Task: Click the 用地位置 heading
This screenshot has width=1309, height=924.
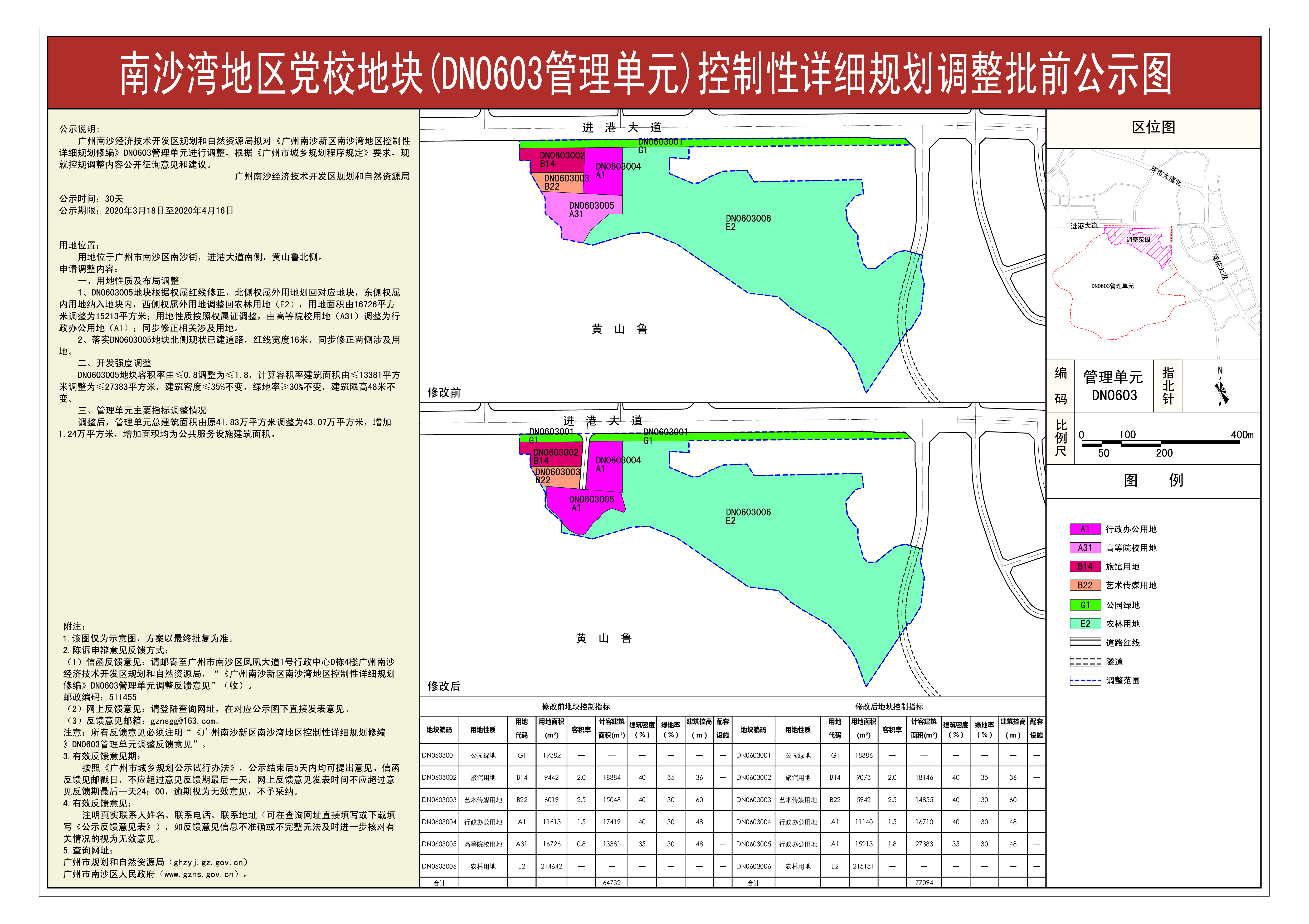Action: tap(79, 245)
